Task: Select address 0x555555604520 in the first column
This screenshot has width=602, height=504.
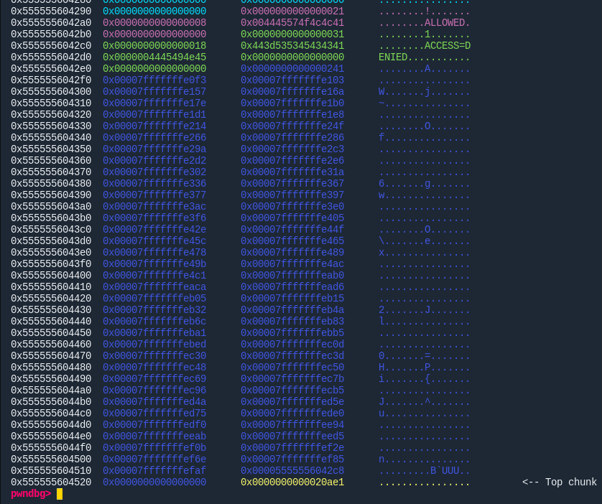Action: click(x=51, y=482)
